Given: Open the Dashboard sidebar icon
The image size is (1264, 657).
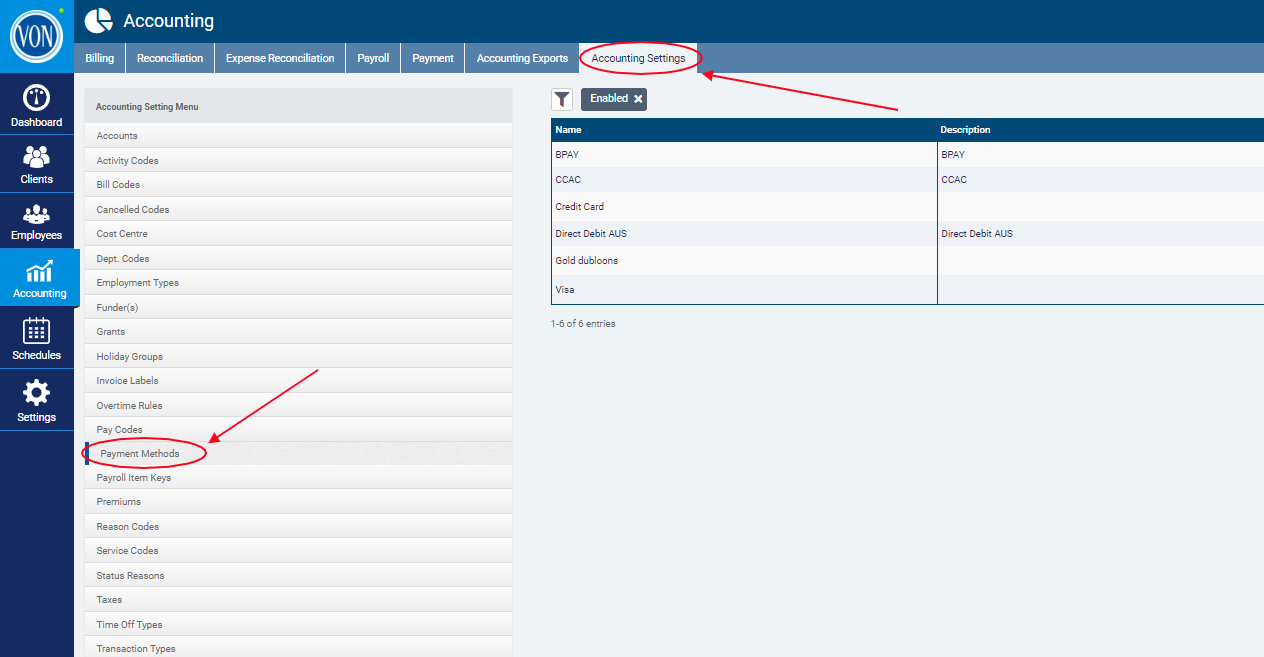Looking at the screenshot, I should click(36, 98).
